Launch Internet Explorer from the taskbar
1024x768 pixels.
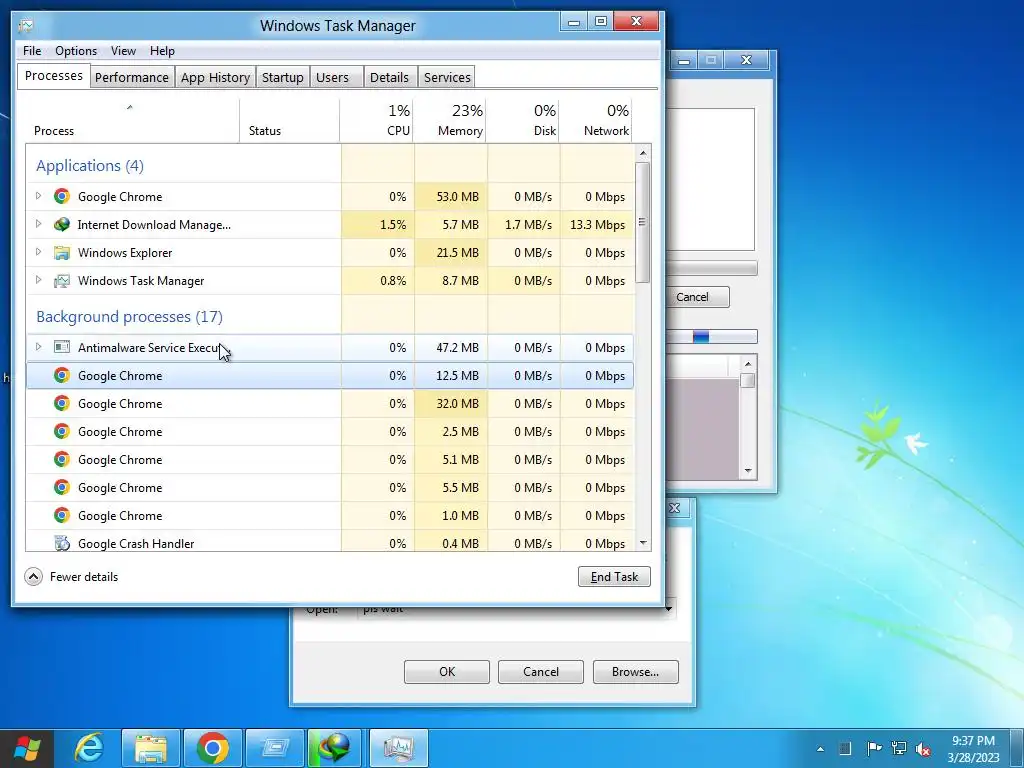coord(89,748)
